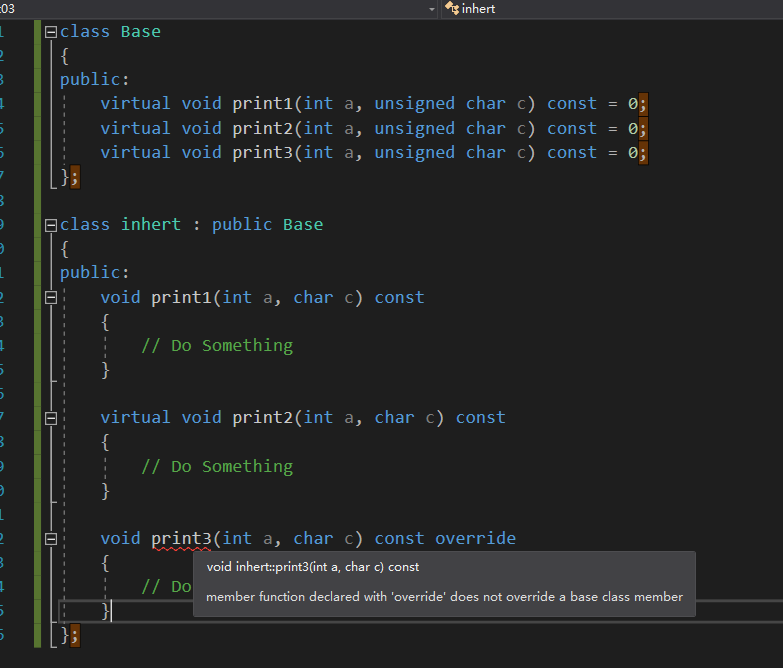Collapse the print2 function body in inhert
Screen dimensions: 783x668
[50, 418]
